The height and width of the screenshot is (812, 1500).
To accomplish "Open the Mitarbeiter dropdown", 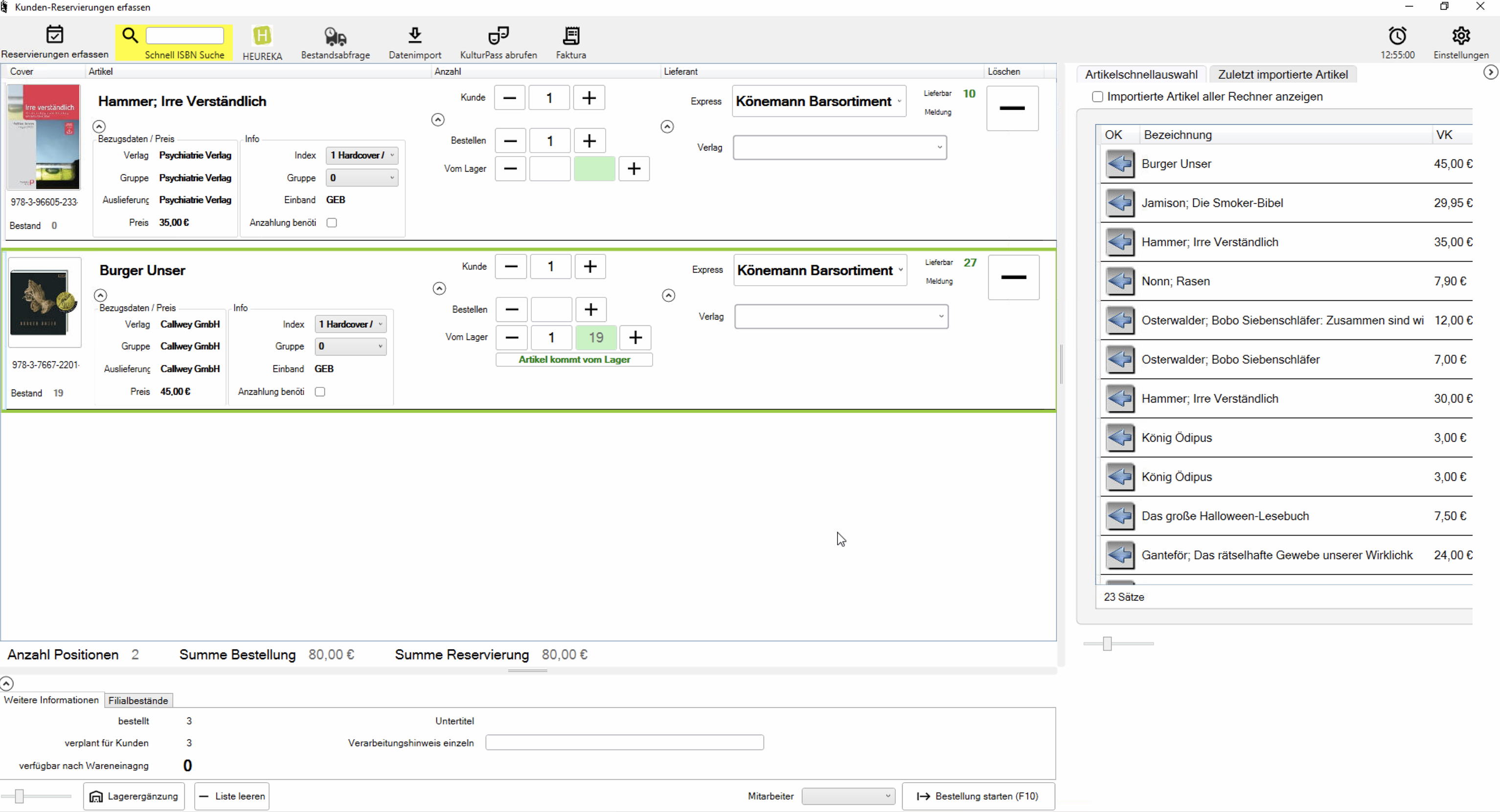I will point(848,796).
